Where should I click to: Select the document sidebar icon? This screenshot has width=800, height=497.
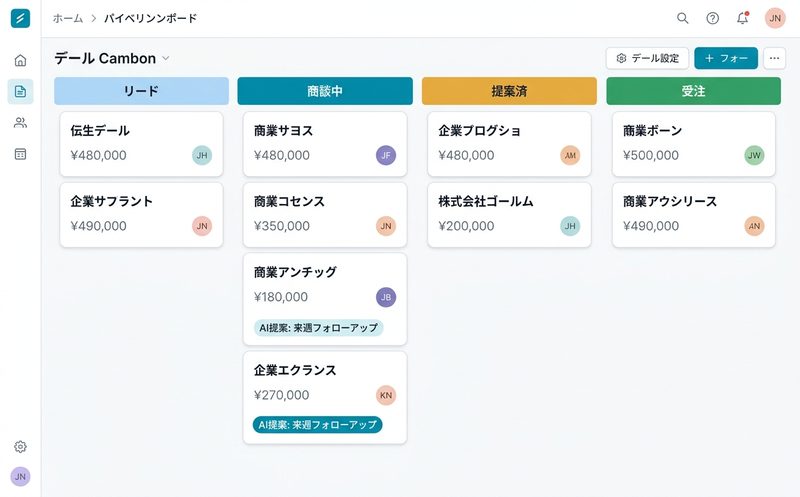(20, 91)
